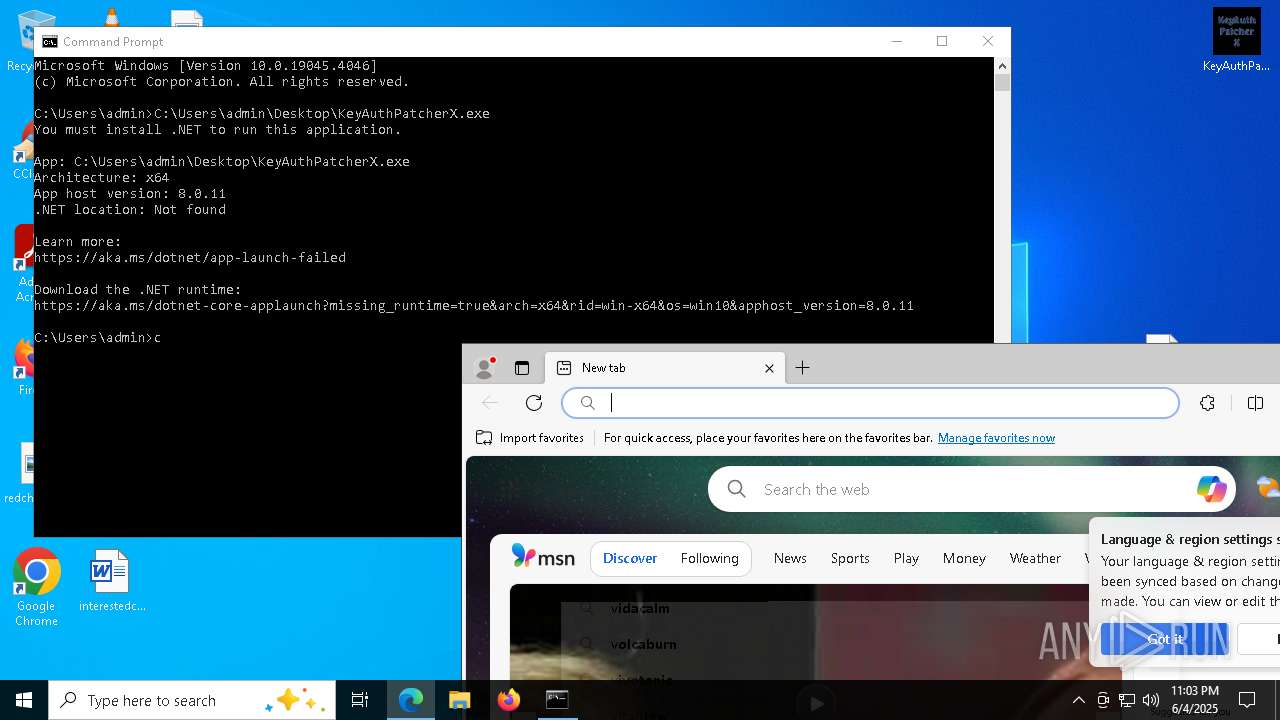Open notification center icon
1280x720 pixels.
1247,700
